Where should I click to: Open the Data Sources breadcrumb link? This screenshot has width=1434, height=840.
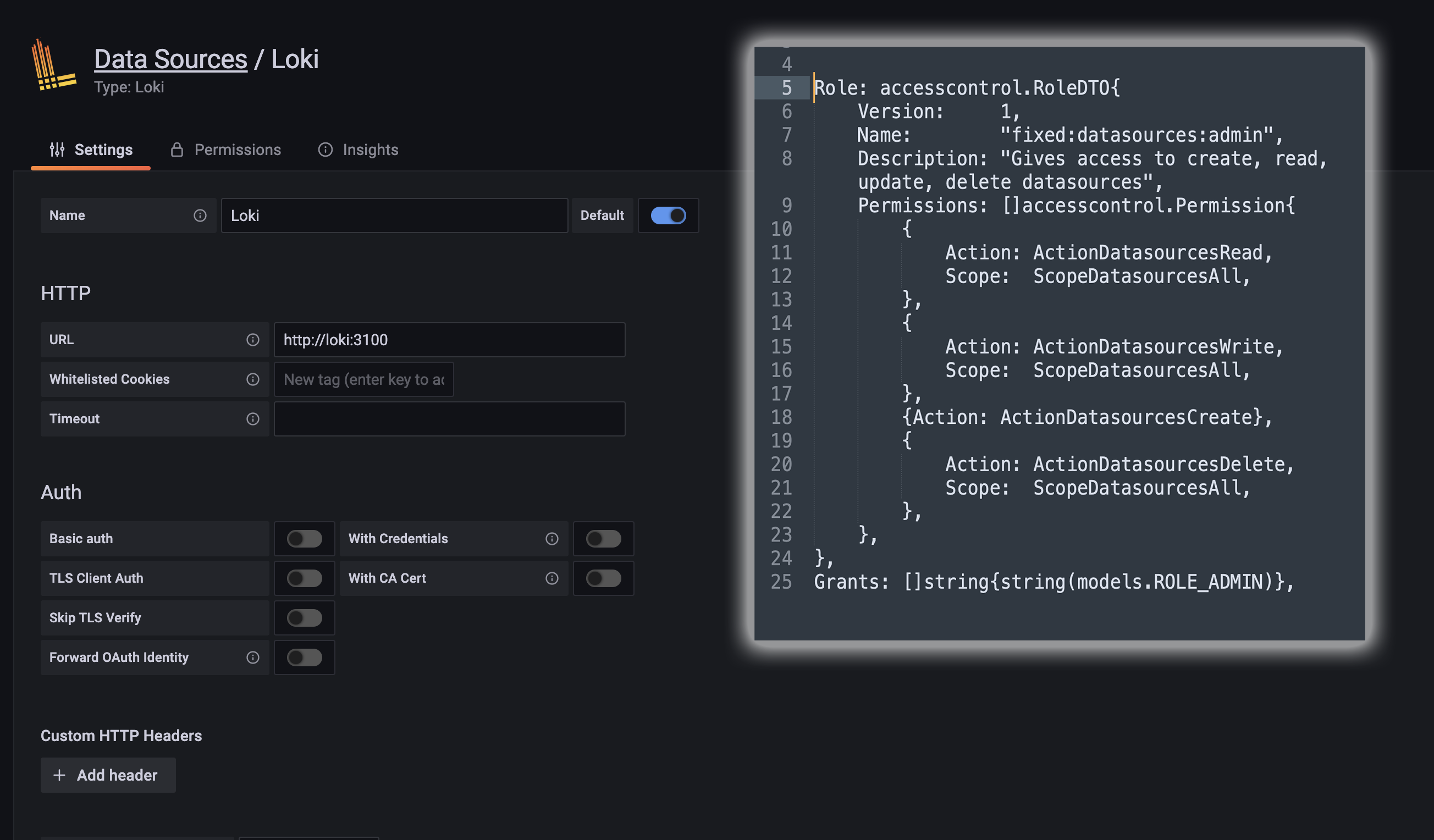[170, 59]
